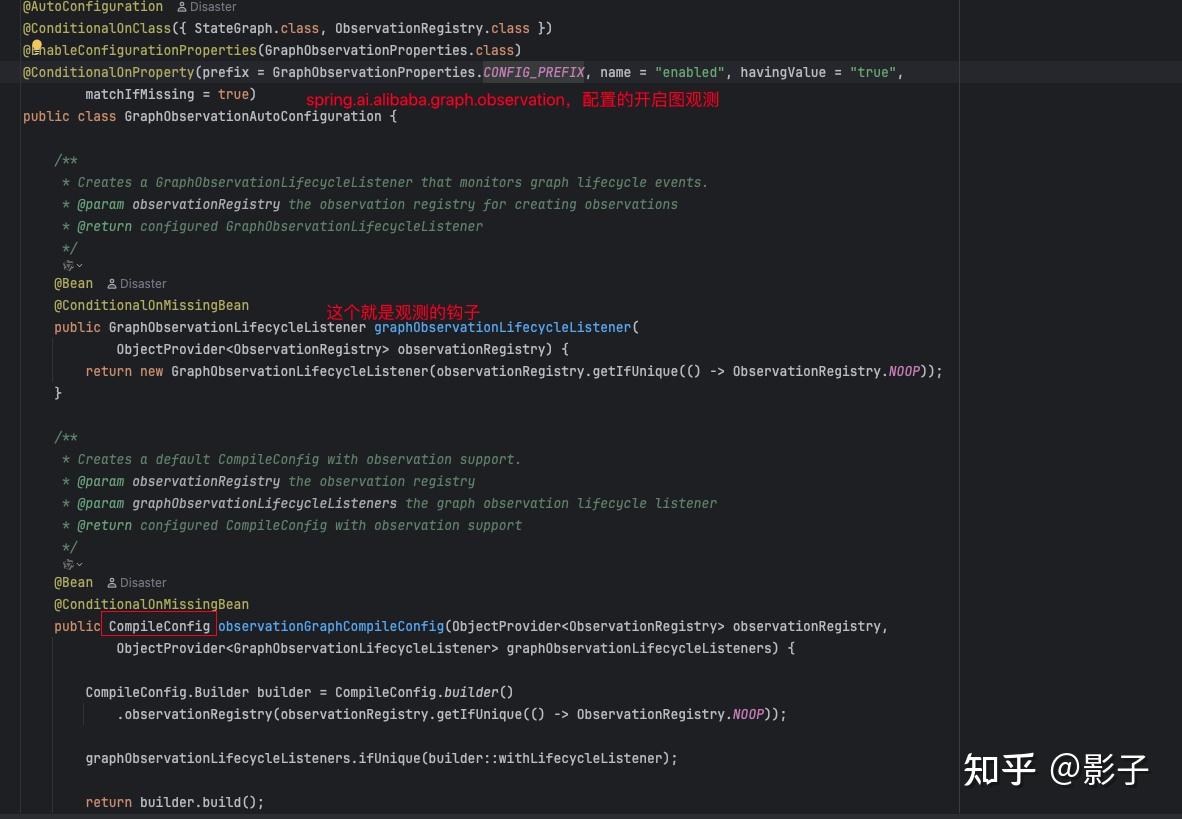Screen dimensions: 1182x819
Task: Click the red-boxed CompileConfig highlight marker
Action: click(159, 625)
